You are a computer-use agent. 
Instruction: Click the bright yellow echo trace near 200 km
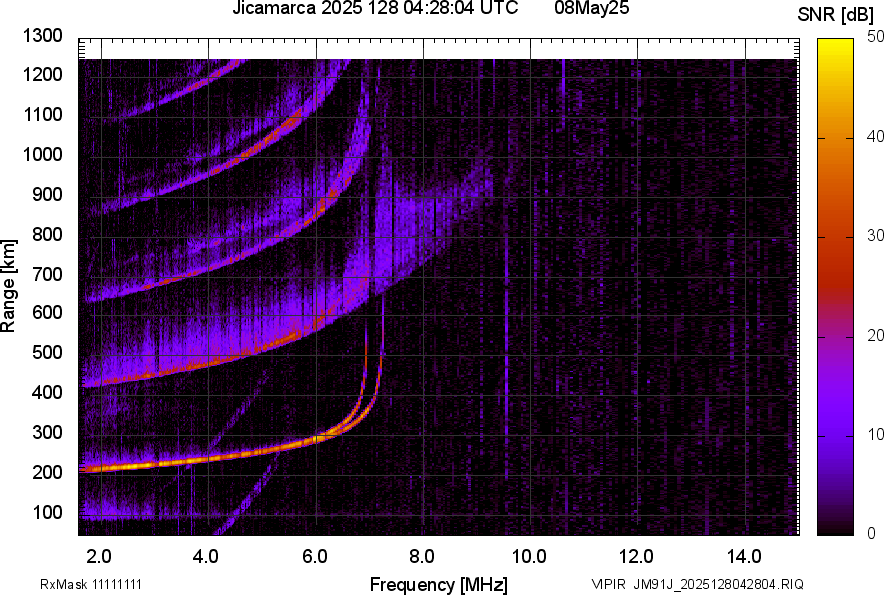pyautogui.click(x=130, y=466)
